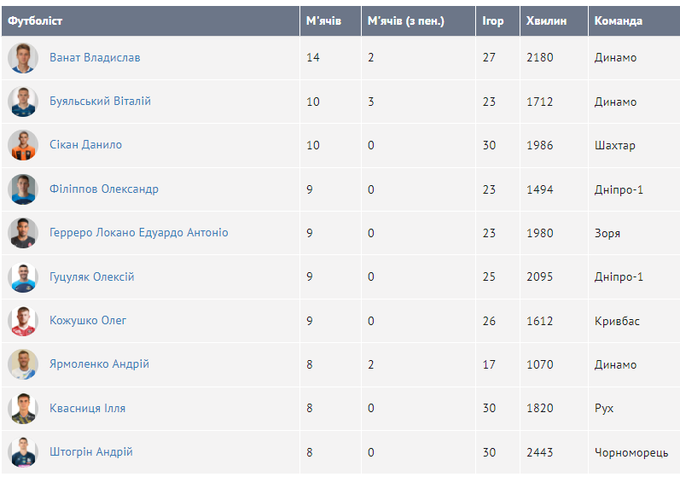The image size is (680, 477).
Task: Sort table by Ігор column header
Action: coord(493,21)
